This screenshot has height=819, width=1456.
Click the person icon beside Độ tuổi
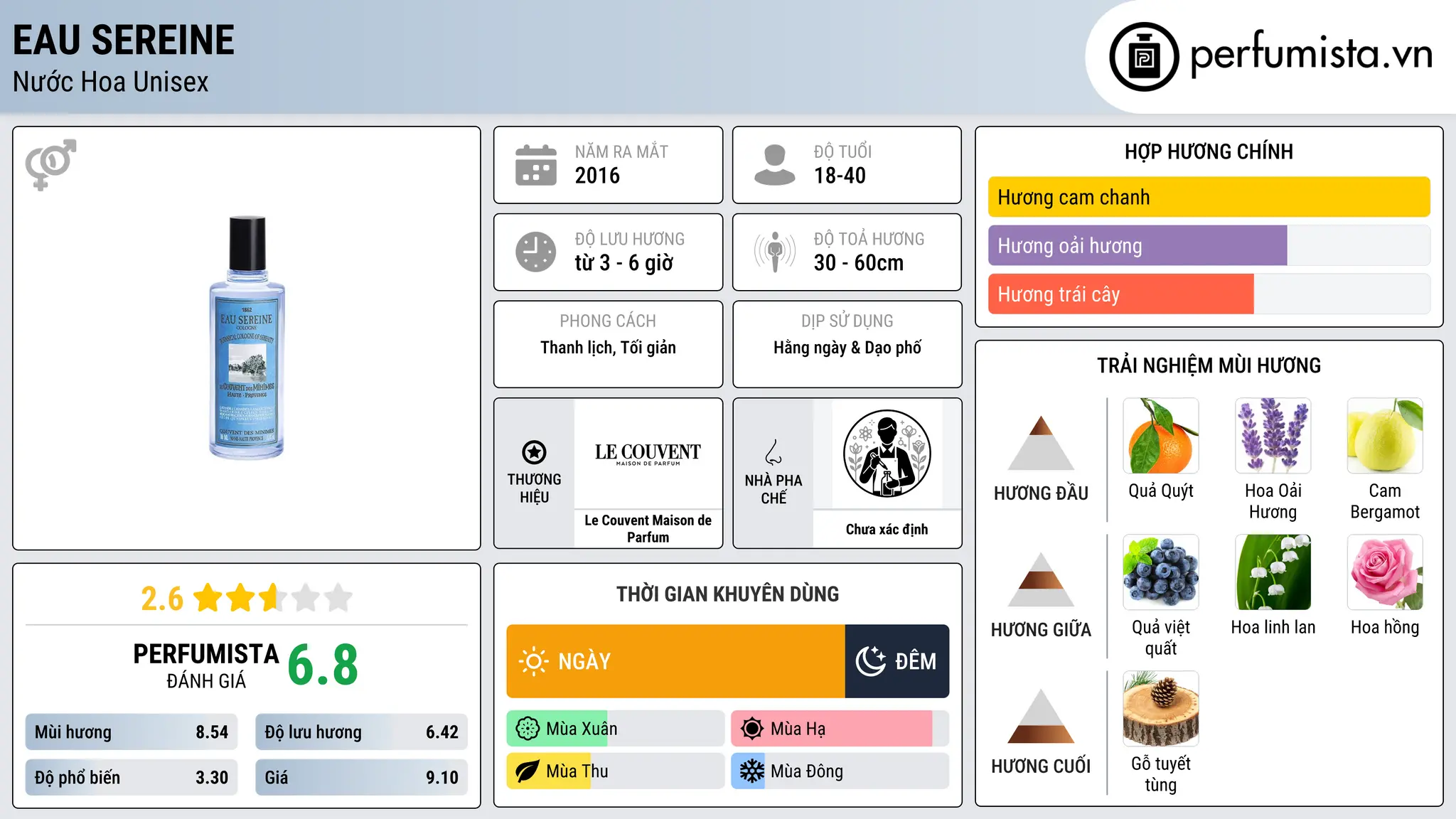(x=775, y=165)
